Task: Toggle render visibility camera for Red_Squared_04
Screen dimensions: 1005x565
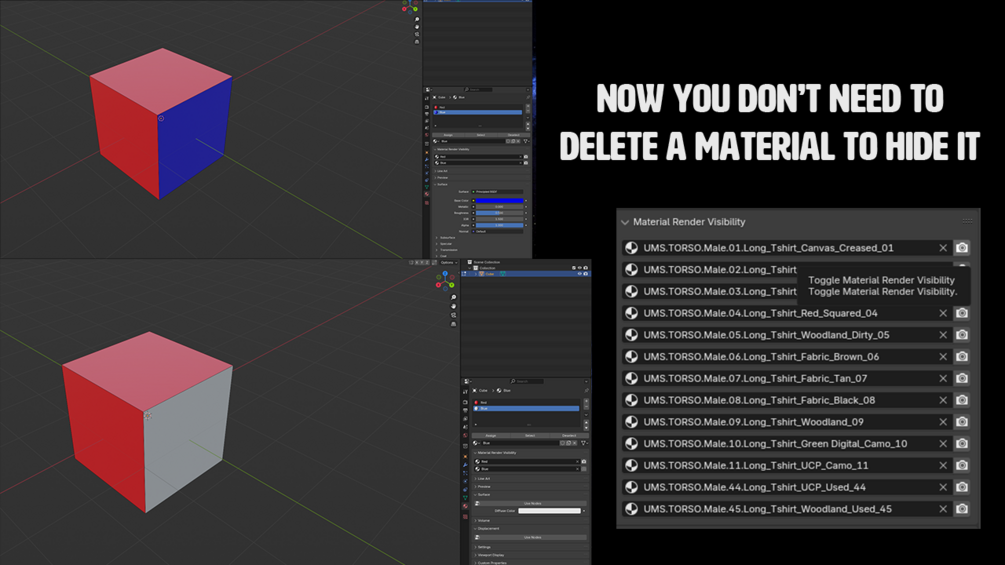Action: (x=961, y=313)
